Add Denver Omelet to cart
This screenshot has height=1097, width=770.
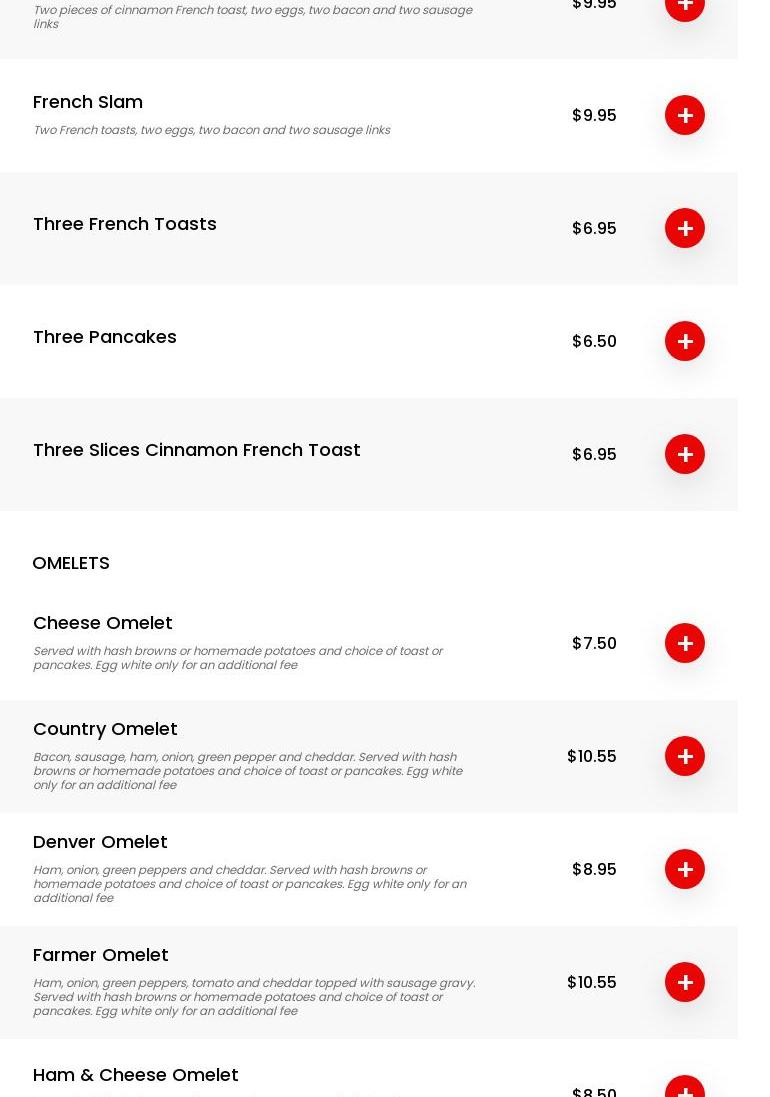tap(685, 869)
